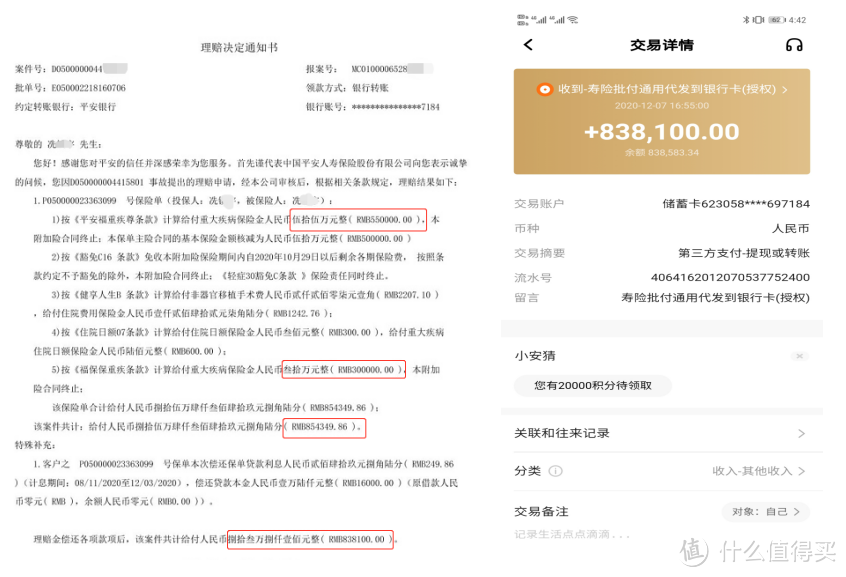Select the 特殊补充 heading
Image resolution: width=846 pixels, height=577 pixels.
click(34, 445)
